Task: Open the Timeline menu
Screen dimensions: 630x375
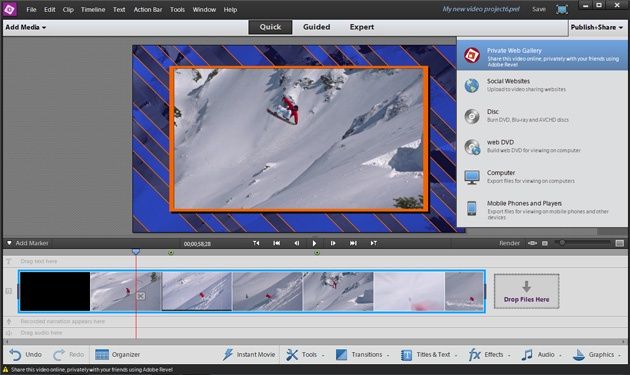Action: coord(93,9)
